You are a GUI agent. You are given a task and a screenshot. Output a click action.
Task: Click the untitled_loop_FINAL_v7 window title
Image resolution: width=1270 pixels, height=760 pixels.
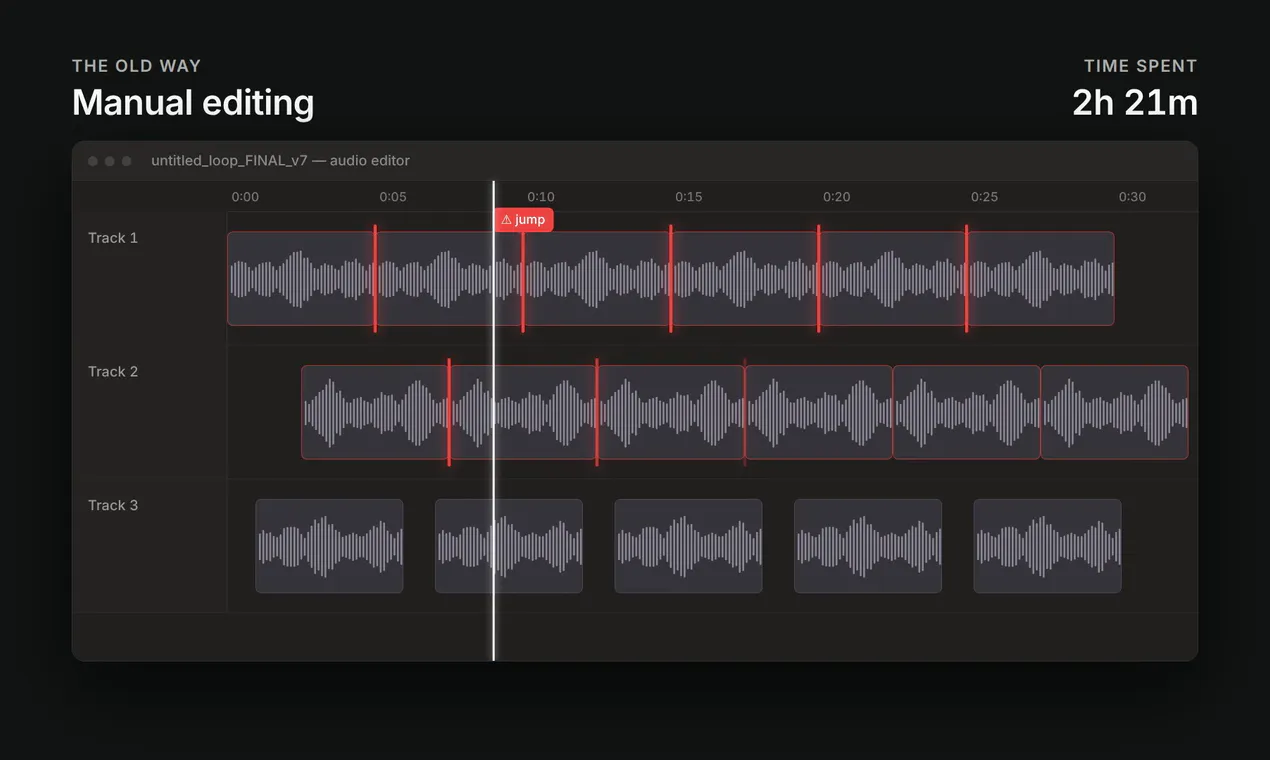280,161
